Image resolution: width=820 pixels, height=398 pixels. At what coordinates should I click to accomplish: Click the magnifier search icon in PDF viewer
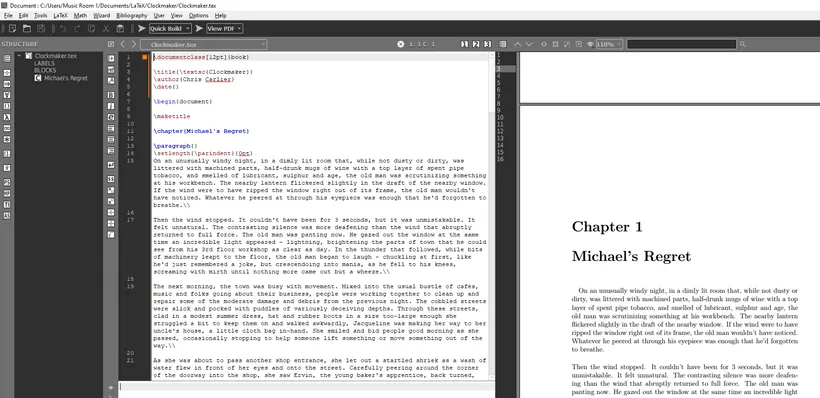[743, 44]
